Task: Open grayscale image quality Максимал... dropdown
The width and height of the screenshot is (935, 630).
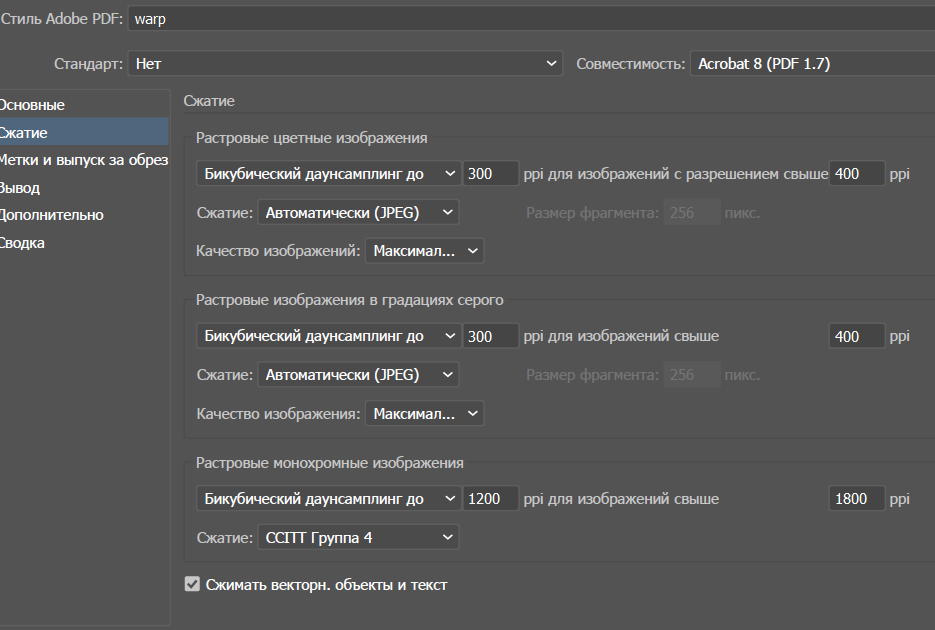Action: coord(424,413)
